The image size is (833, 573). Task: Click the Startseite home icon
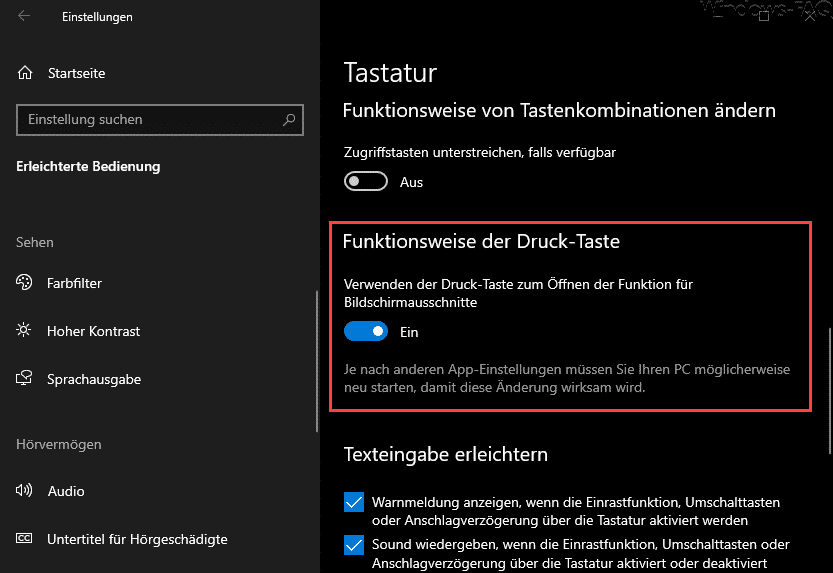coord(25,73)
